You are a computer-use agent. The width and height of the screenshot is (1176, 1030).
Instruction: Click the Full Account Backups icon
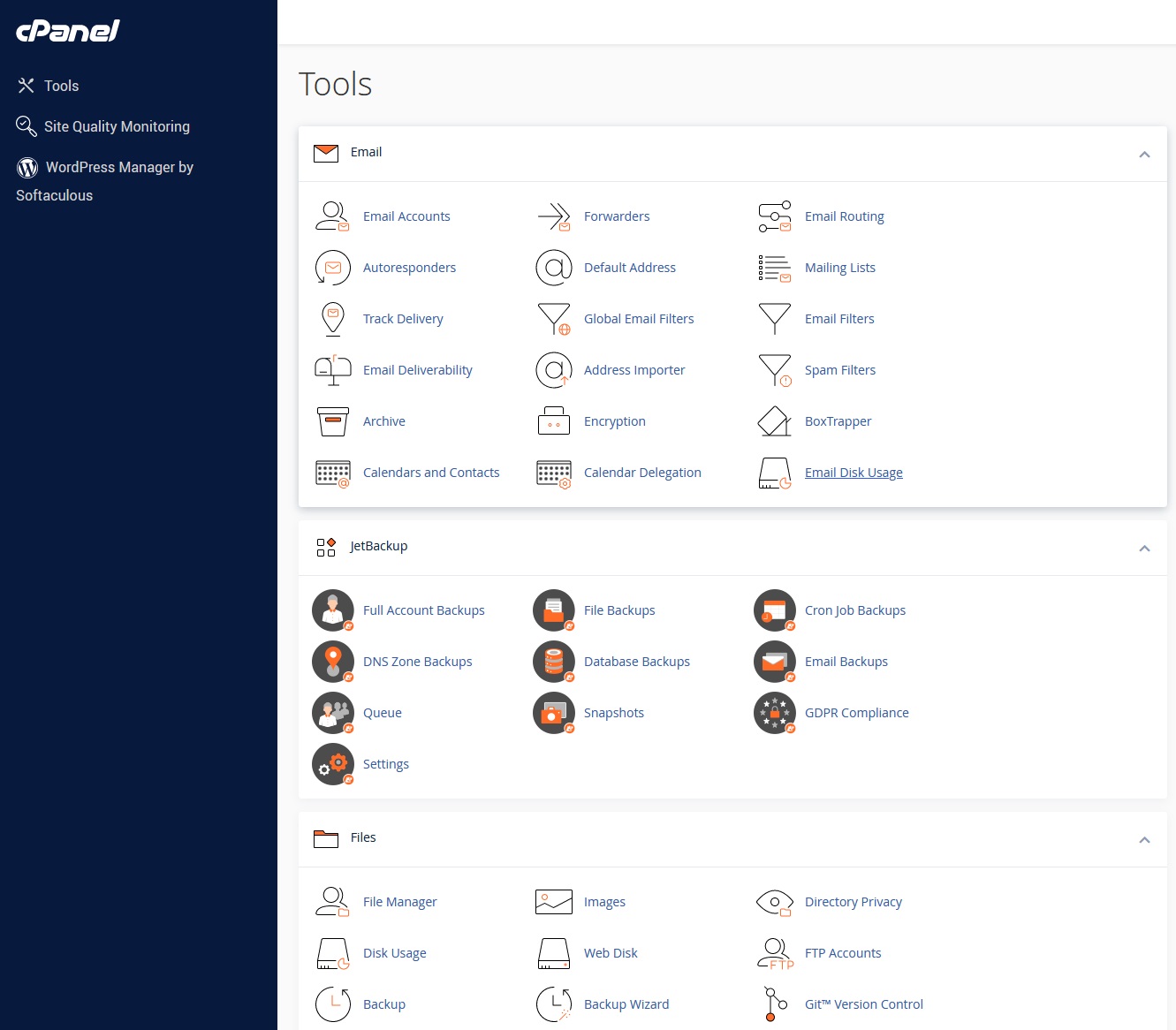pyautogui.click(x=333, y=610)
